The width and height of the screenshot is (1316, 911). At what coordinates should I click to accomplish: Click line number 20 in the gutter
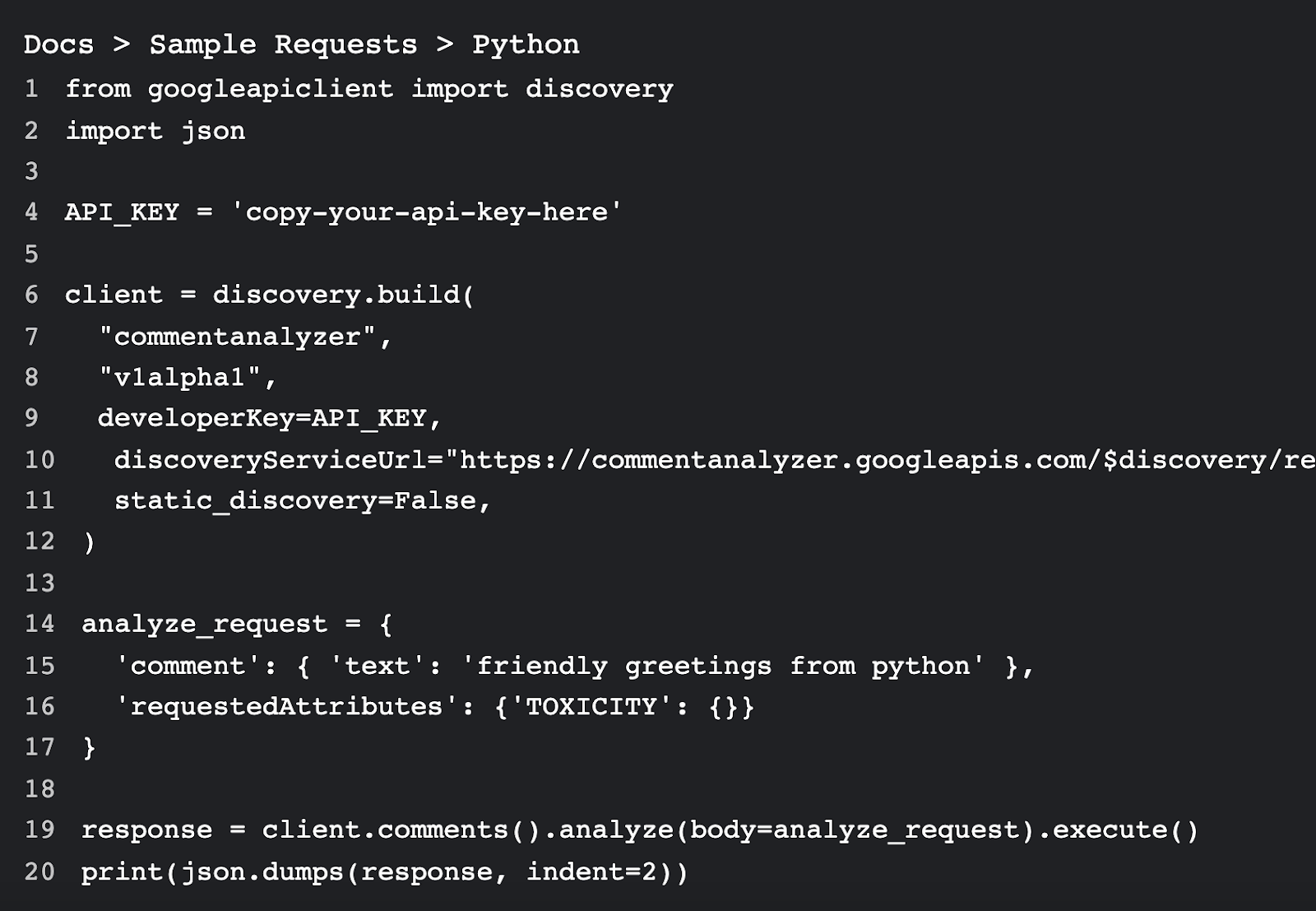pyautogui.click(x=39, y=871)
